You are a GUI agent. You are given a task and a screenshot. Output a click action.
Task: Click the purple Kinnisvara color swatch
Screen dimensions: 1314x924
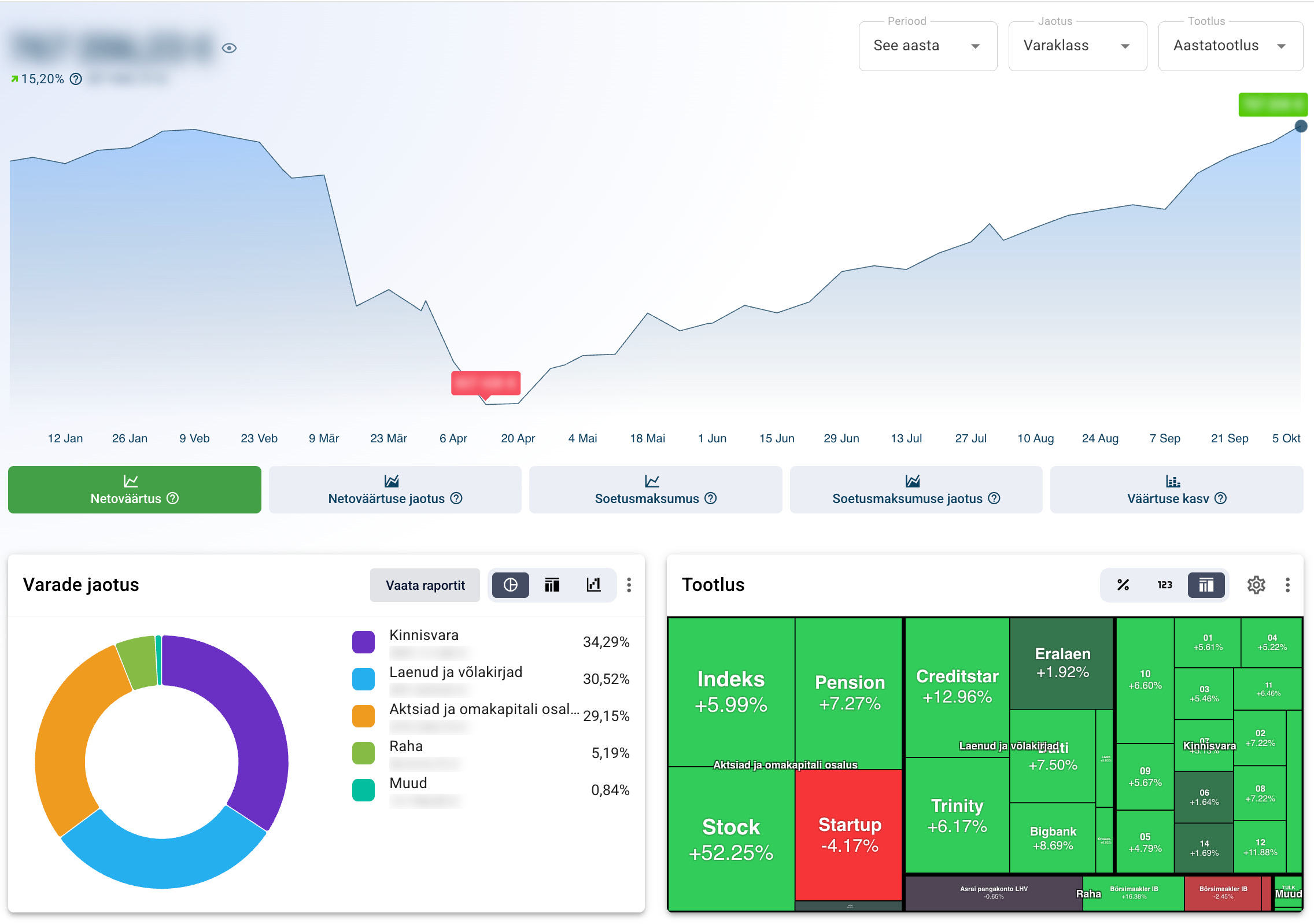tap(363, 642)
